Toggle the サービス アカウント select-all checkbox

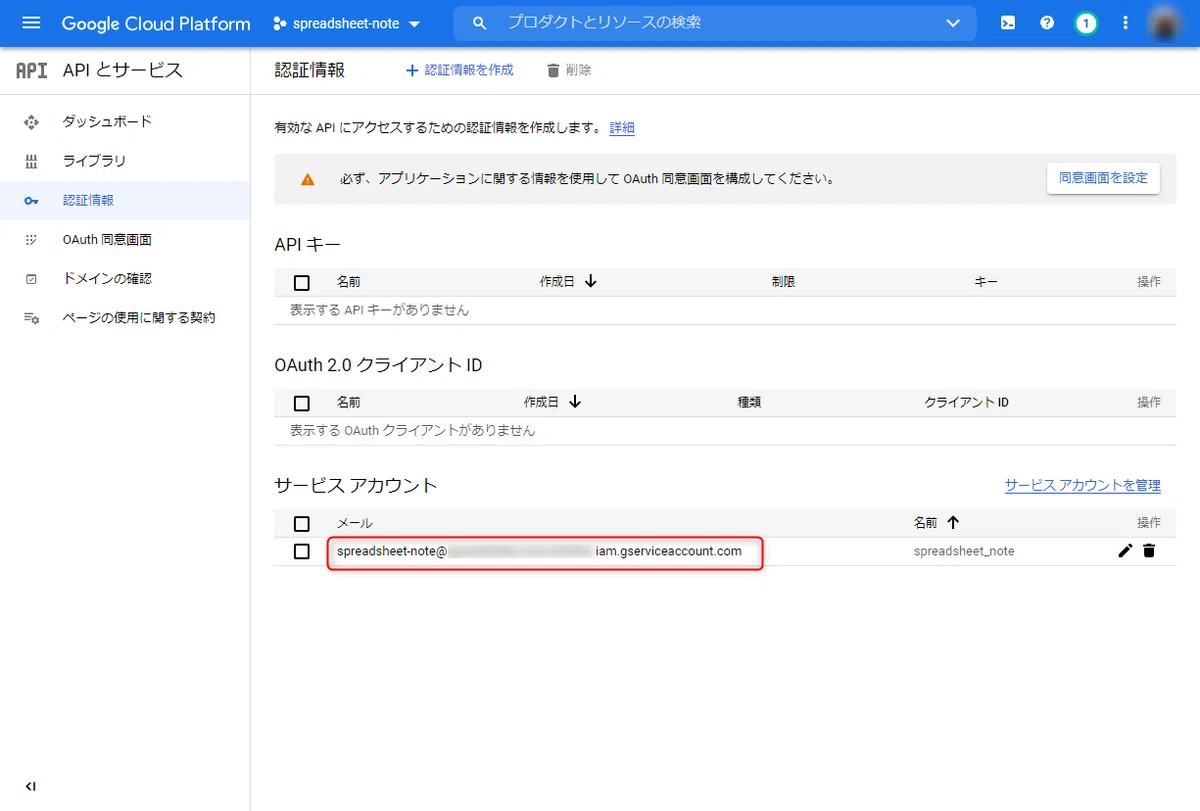(302, 524)
